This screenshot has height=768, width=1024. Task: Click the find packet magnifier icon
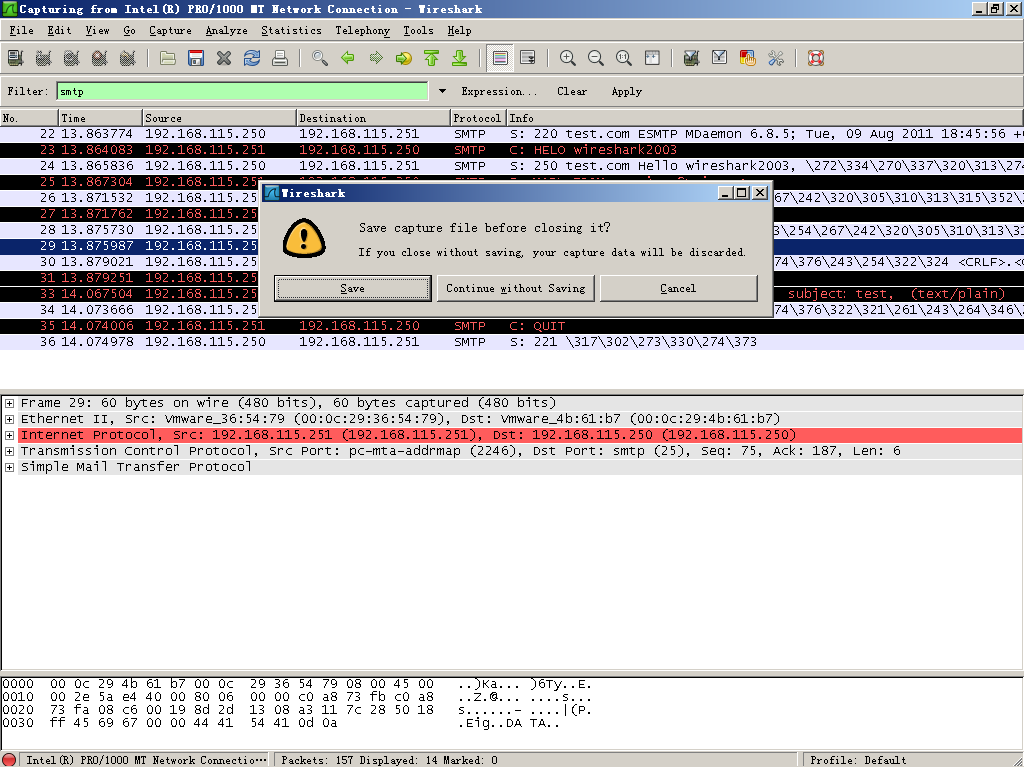click(320, 58)
